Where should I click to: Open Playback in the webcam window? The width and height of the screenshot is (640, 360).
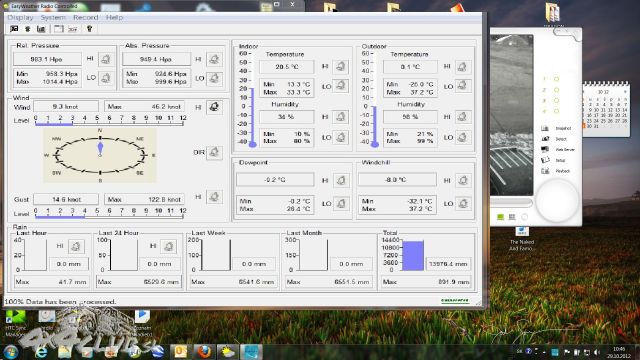pyautogui.click(x=556, y=171)
